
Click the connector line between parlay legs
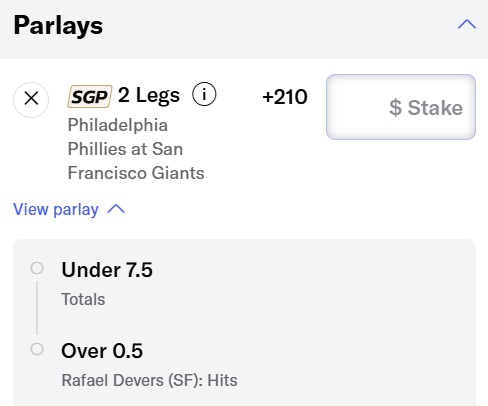pyautogui.click(x=37, y=308)
